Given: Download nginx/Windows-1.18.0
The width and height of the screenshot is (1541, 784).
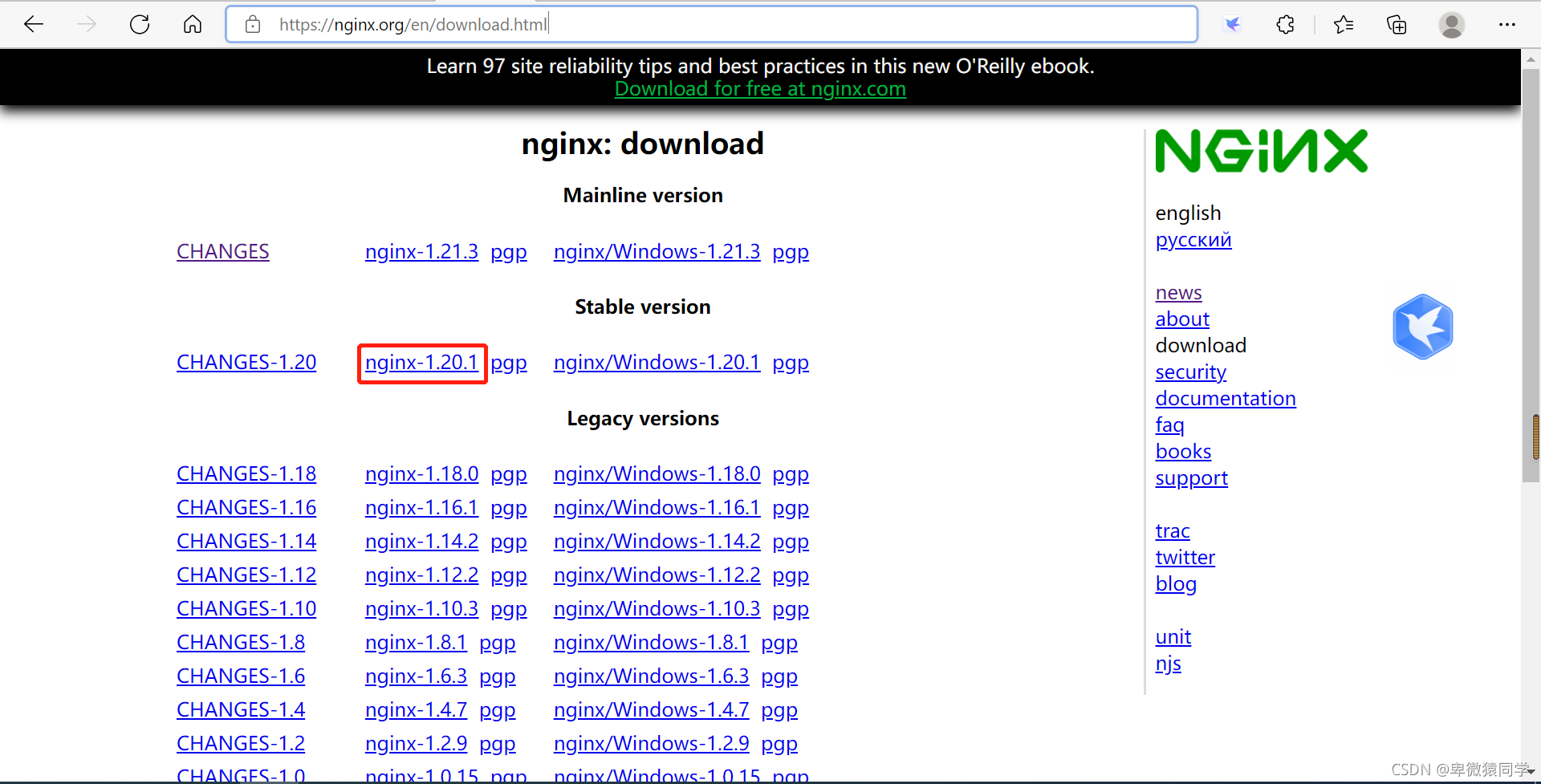Looking at the screenshot, I should click(x=657, y=474).
